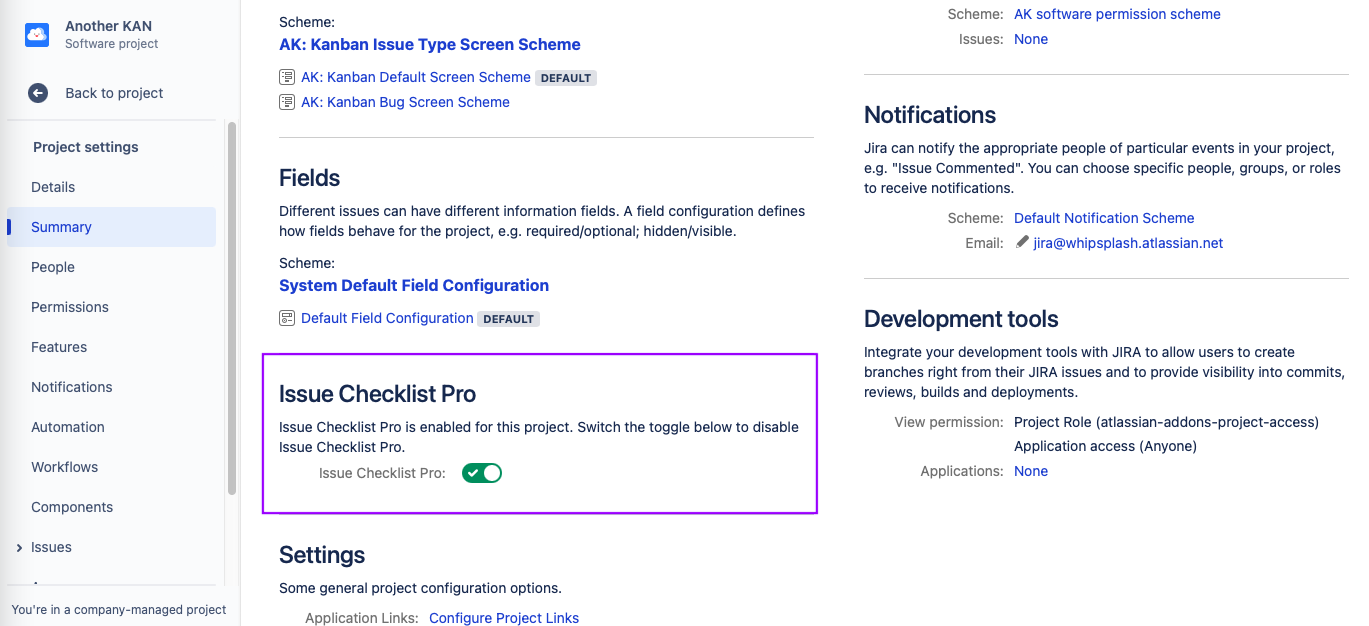Expand the Issues section in sidebar

19,547
